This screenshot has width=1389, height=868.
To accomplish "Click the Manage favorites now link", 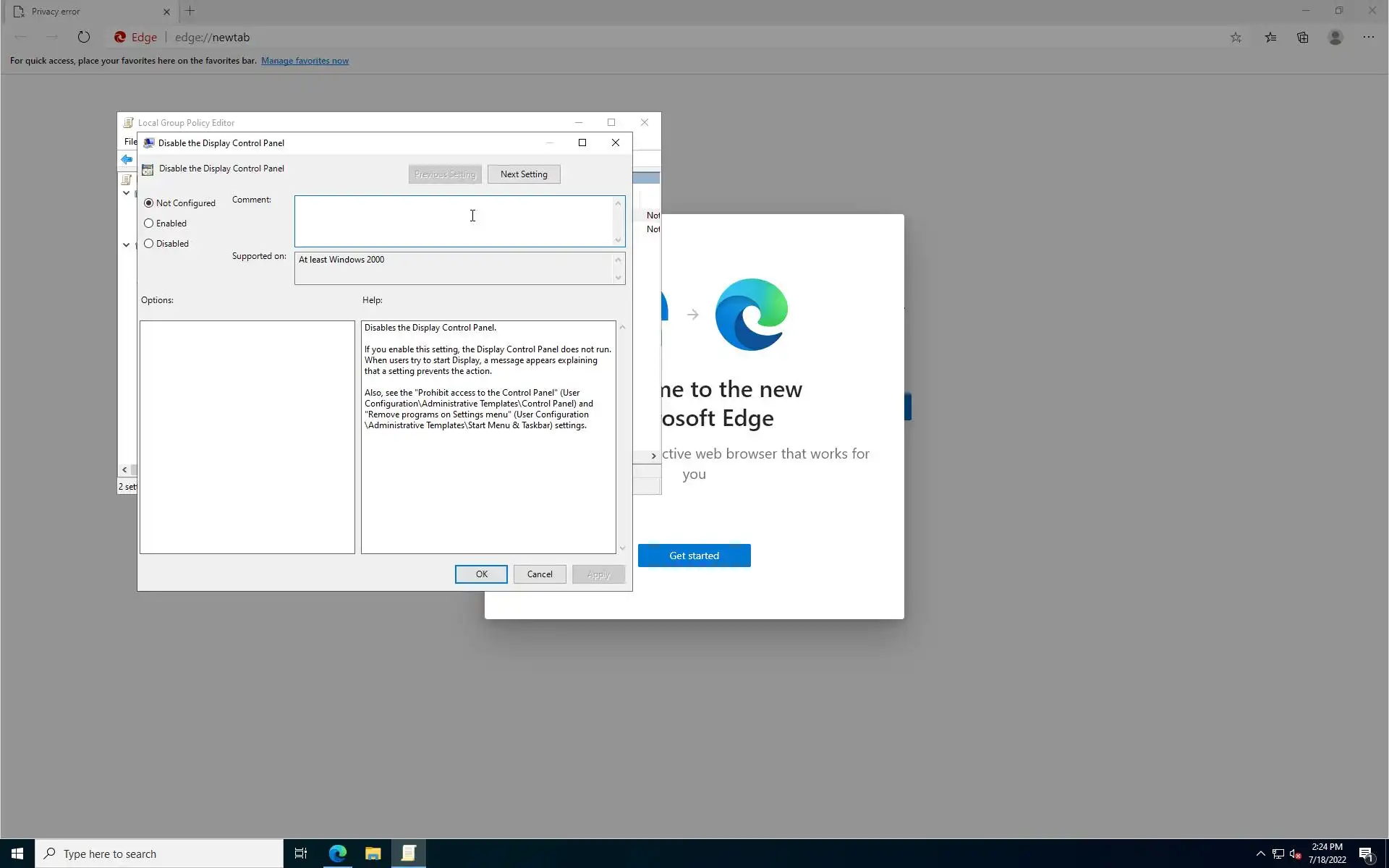I will pos(305,61).
